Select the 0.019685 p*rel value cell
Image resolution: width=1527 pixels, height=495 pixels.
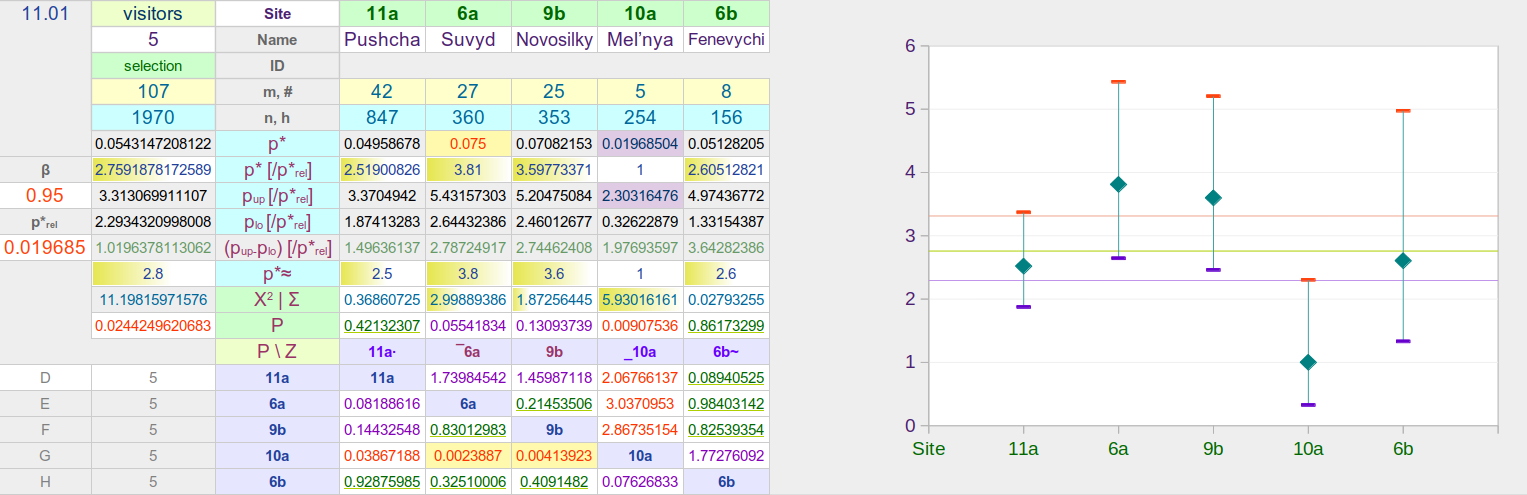point(45,247)
